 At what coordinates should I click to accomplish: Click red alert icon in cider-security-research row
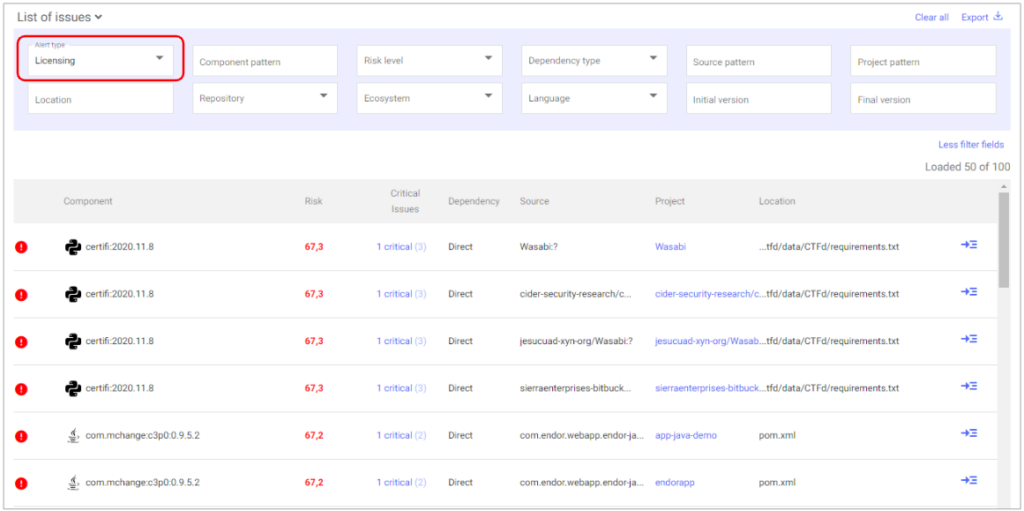(22, 294)
